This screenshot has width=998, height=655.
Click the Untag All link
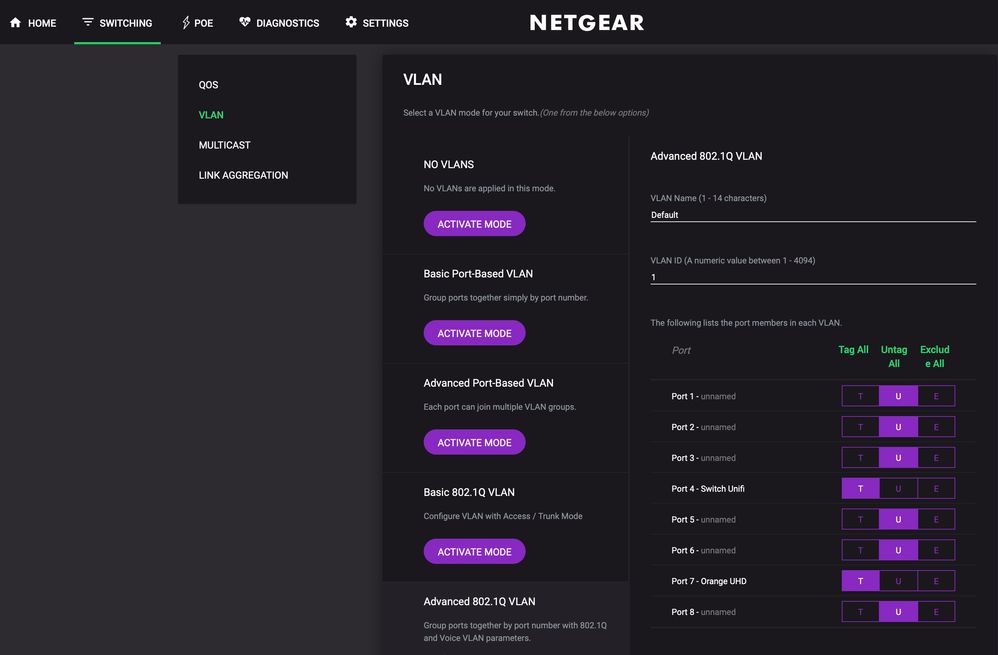click(x=894, y=356)
